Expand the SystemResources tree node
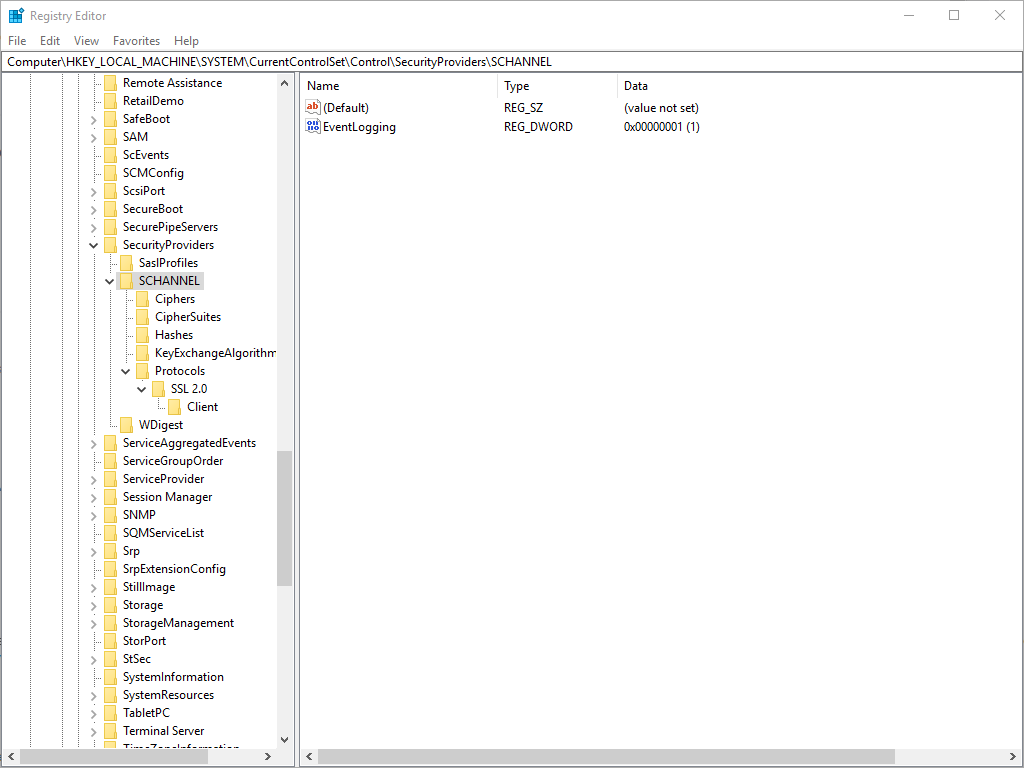The width and height of the screenshot is (1024, 768). pos(93,696)
